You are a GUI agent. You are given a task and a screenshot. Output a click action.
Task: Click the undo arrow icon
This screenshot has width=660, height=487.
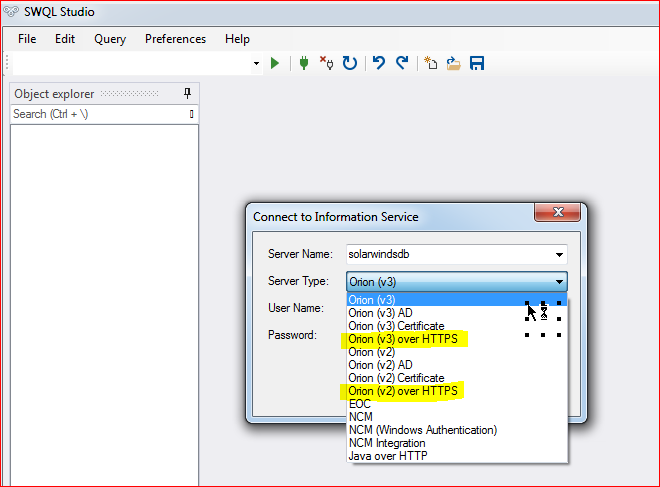[379, 63]
